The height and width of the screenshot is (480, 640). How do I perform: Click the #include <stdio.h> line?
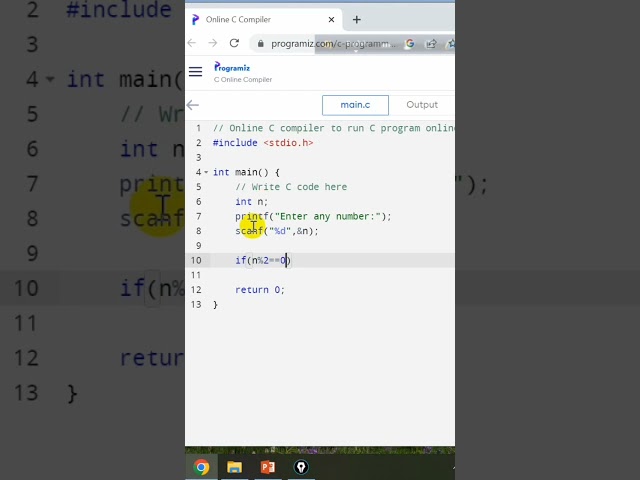point(263,143)
